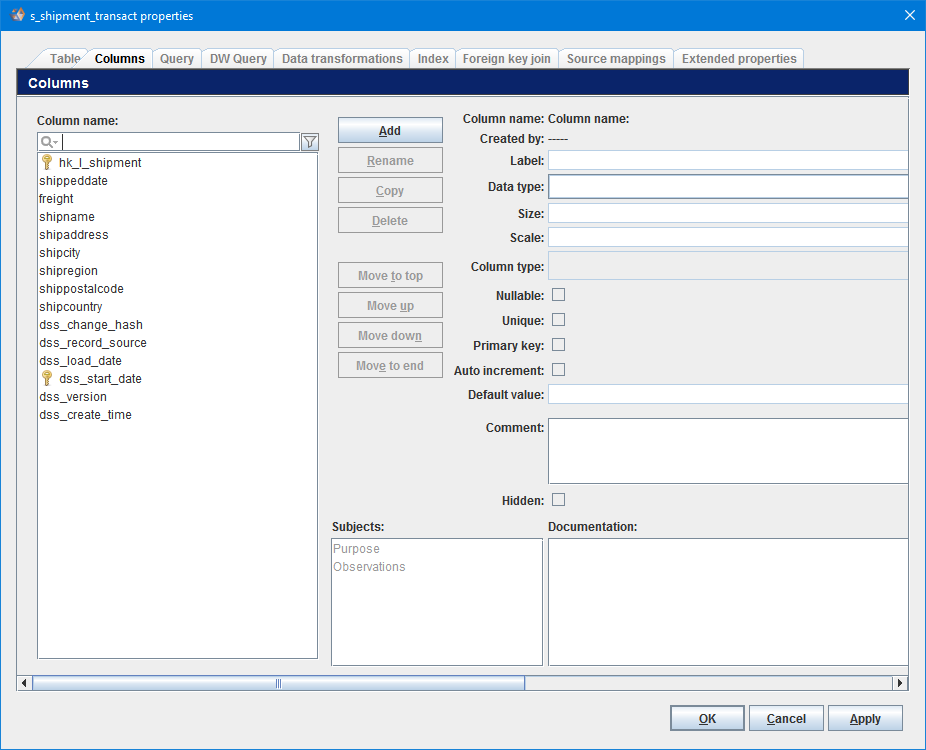The height and width of the screenshot is (750, 926).
Task: Select Purpose in the Subjects list
Action: 357,549
